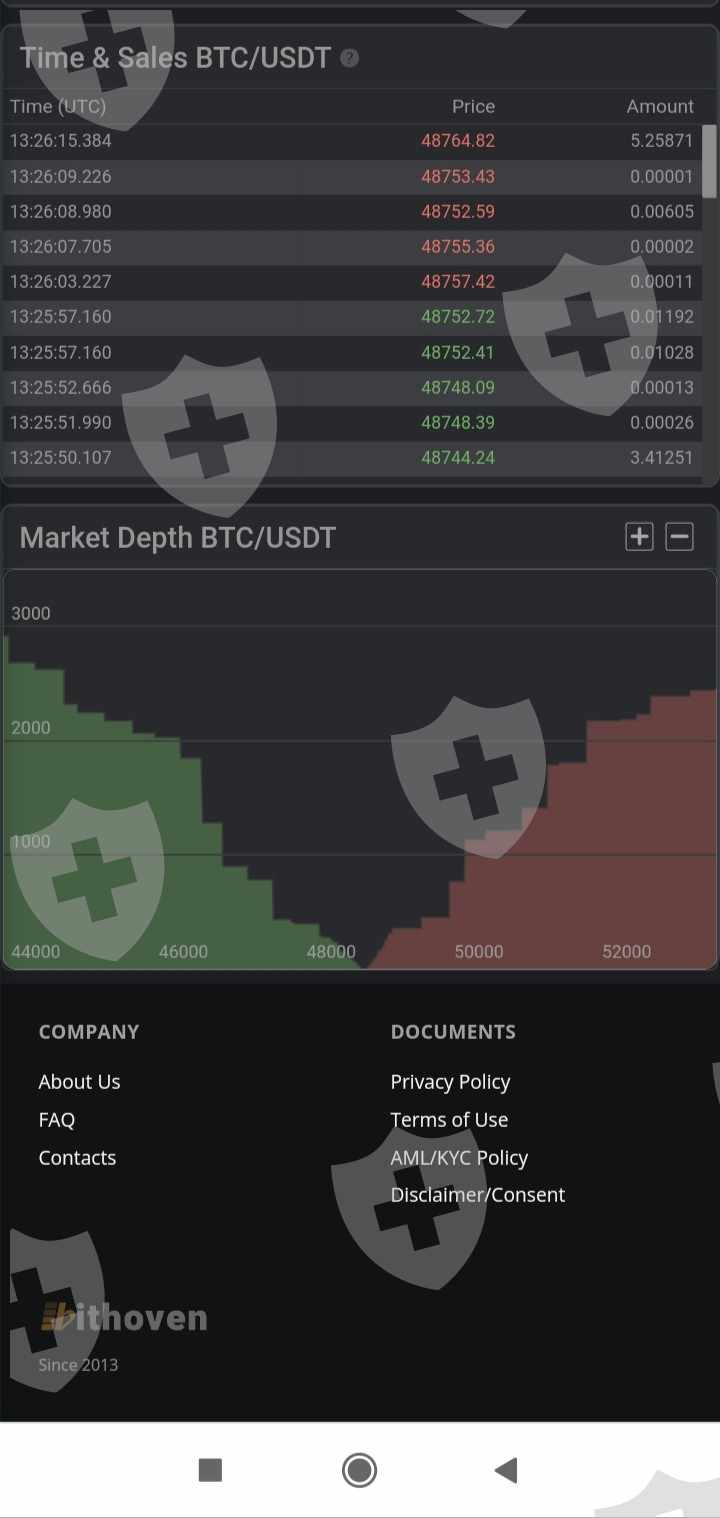Viewport: 720px width, 1518px height.
Task: Open the Disclaimer/Consent link
Action: (x=477, y=1195)
